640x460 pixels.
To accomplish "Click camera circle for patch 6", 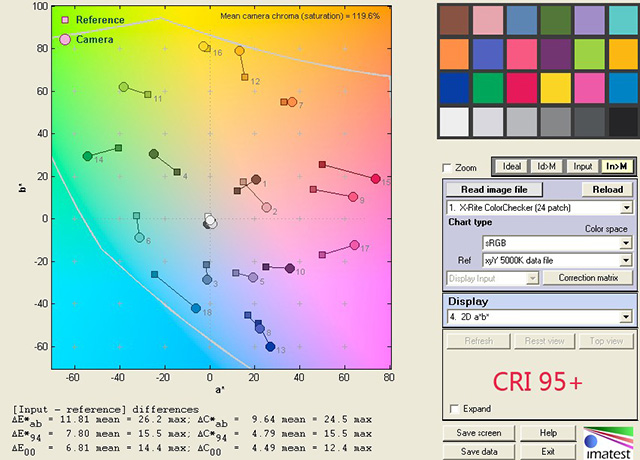I will (139, 238).
